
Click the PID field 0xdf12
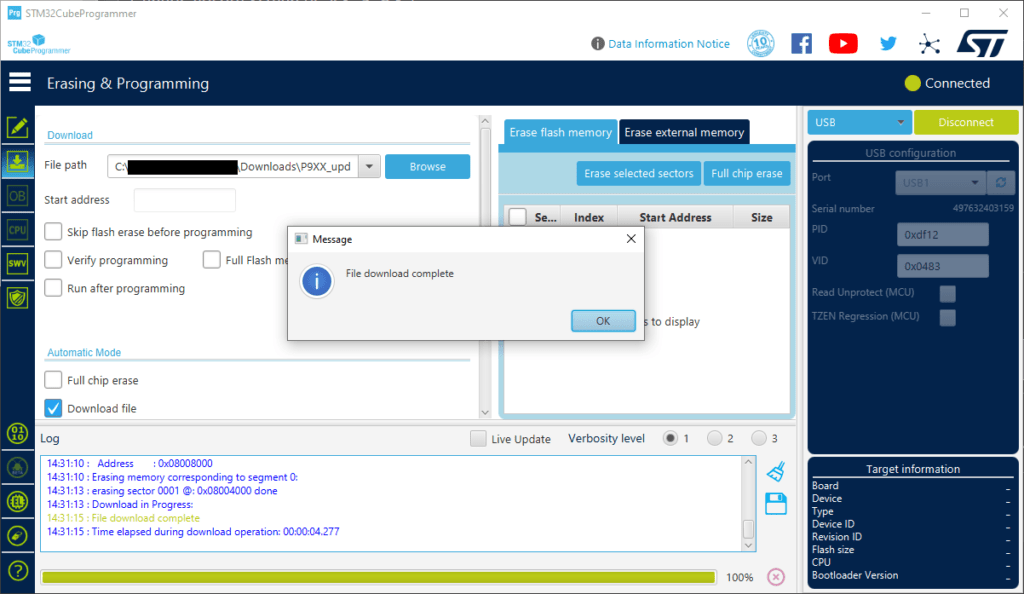pos(942,234)
